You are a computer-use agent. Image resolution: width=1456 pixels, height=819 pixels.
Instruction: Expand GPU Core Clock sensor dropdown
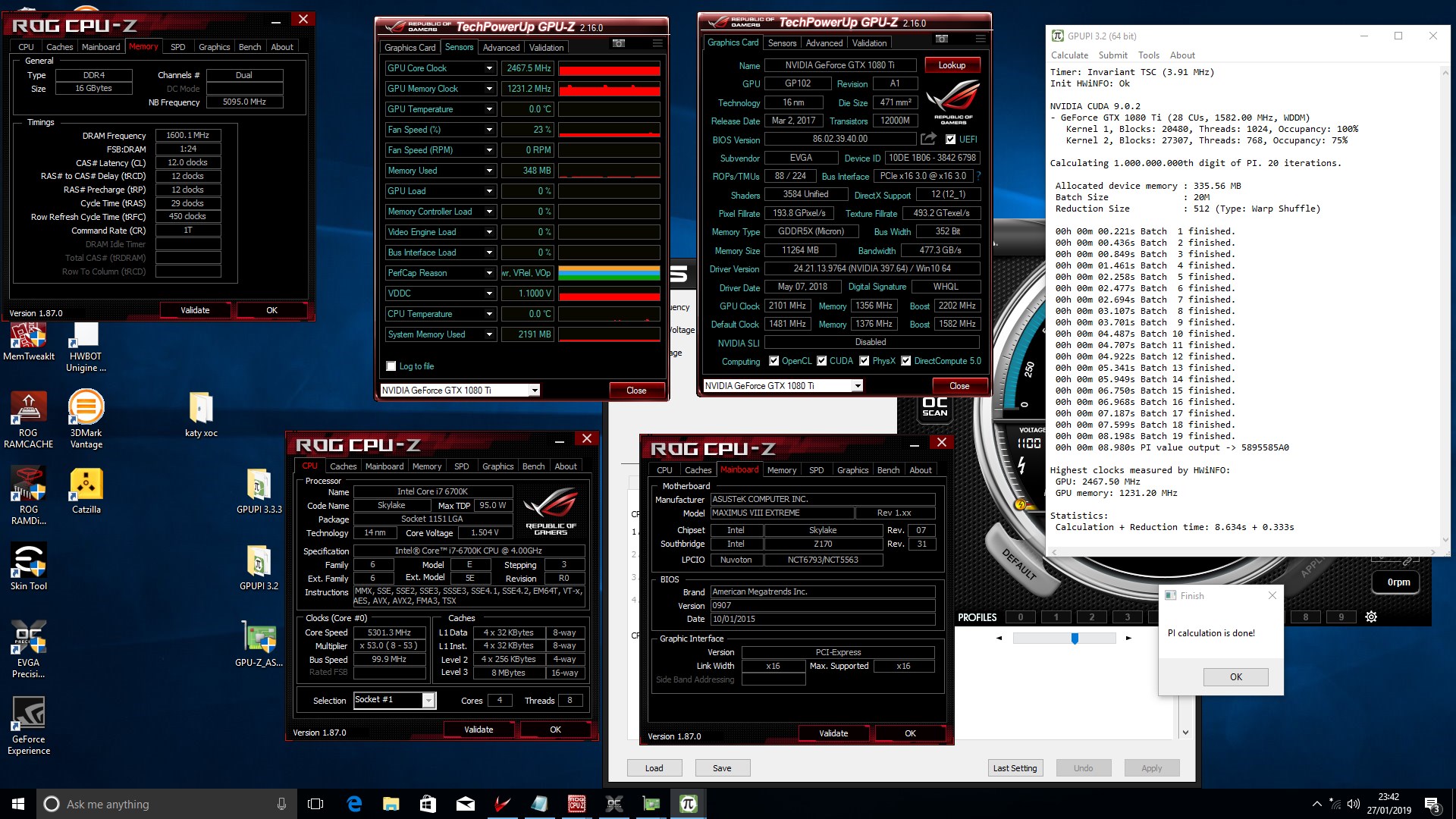click(489, 68)
